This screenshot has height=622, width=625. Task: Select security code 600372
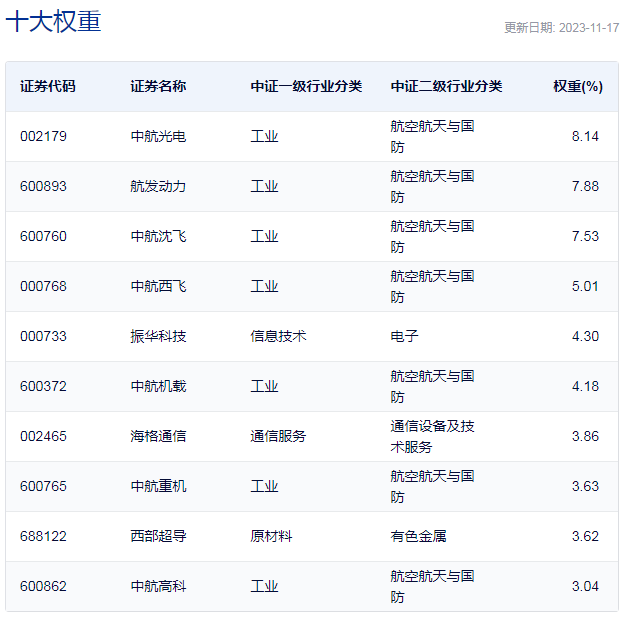tap(43, 386)
